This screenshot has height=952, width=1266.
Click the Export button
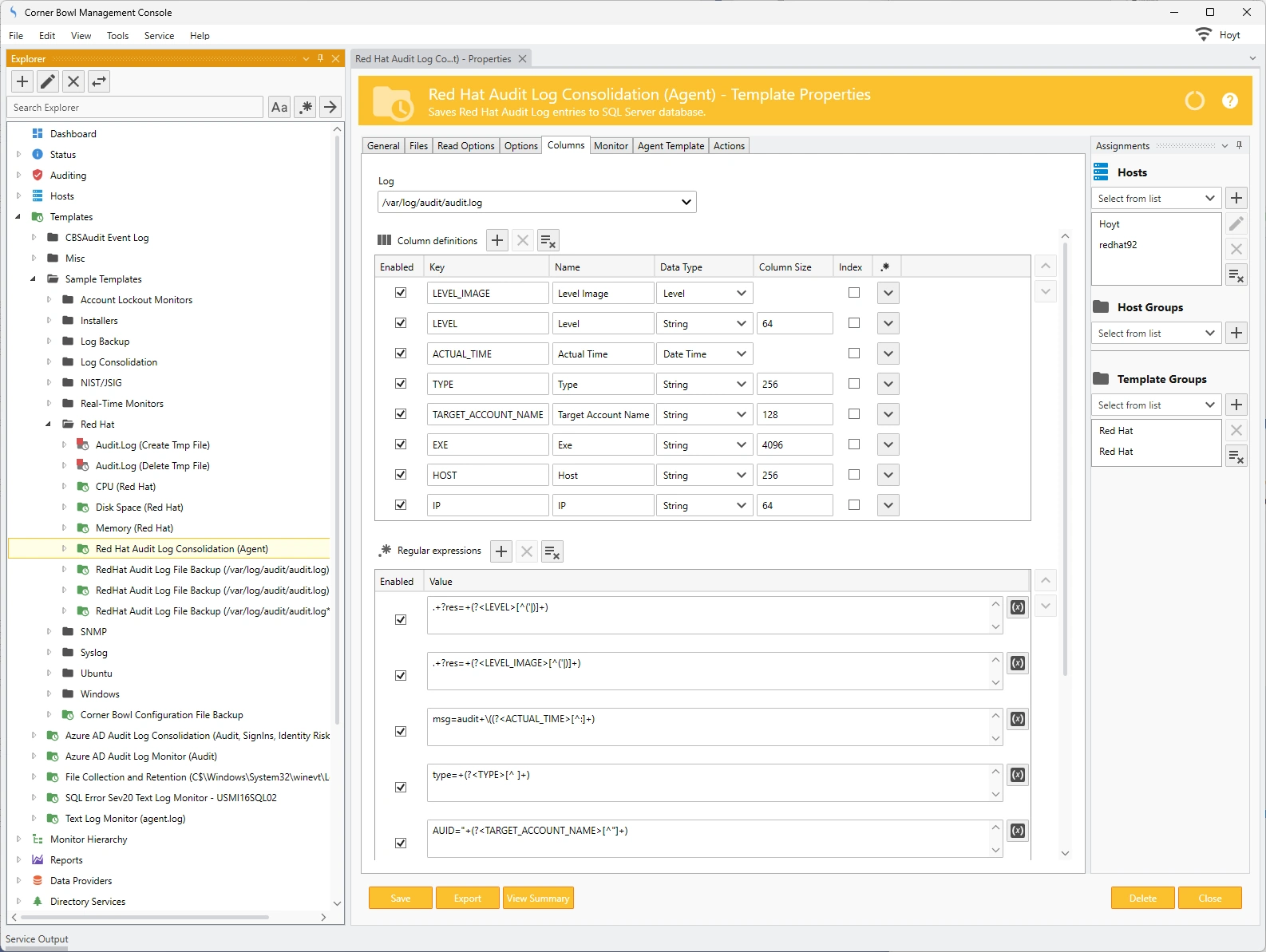tap(467, 899)
